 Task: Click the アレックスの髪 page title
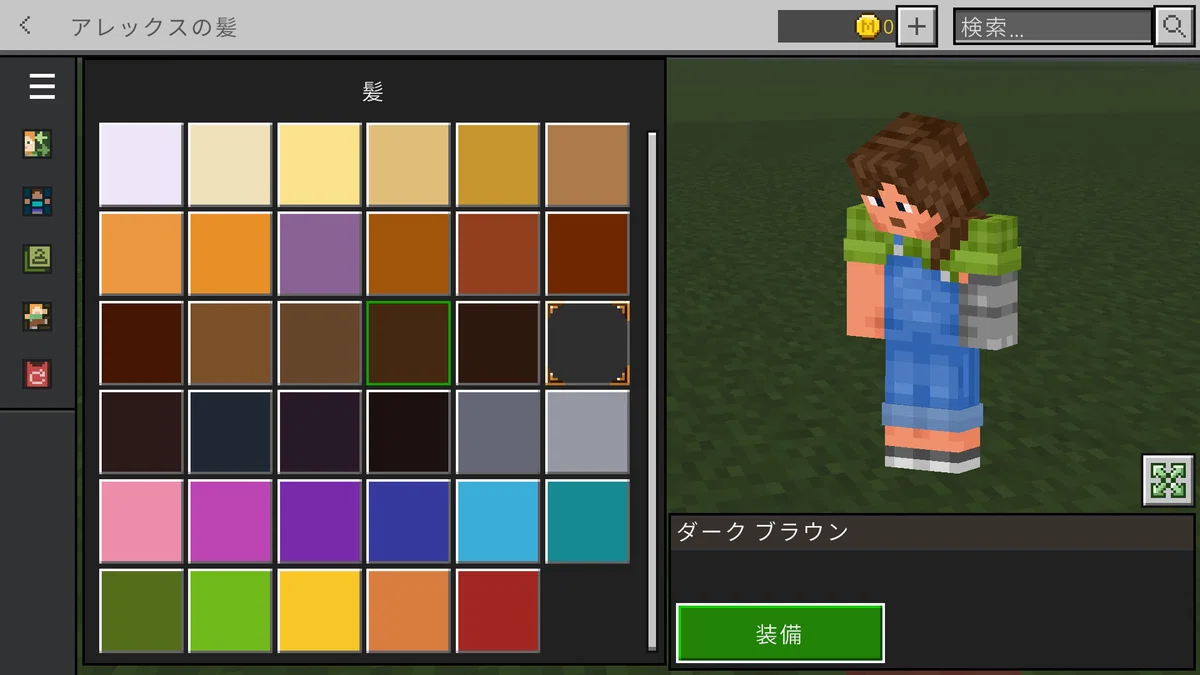click(x=154, y=27)
